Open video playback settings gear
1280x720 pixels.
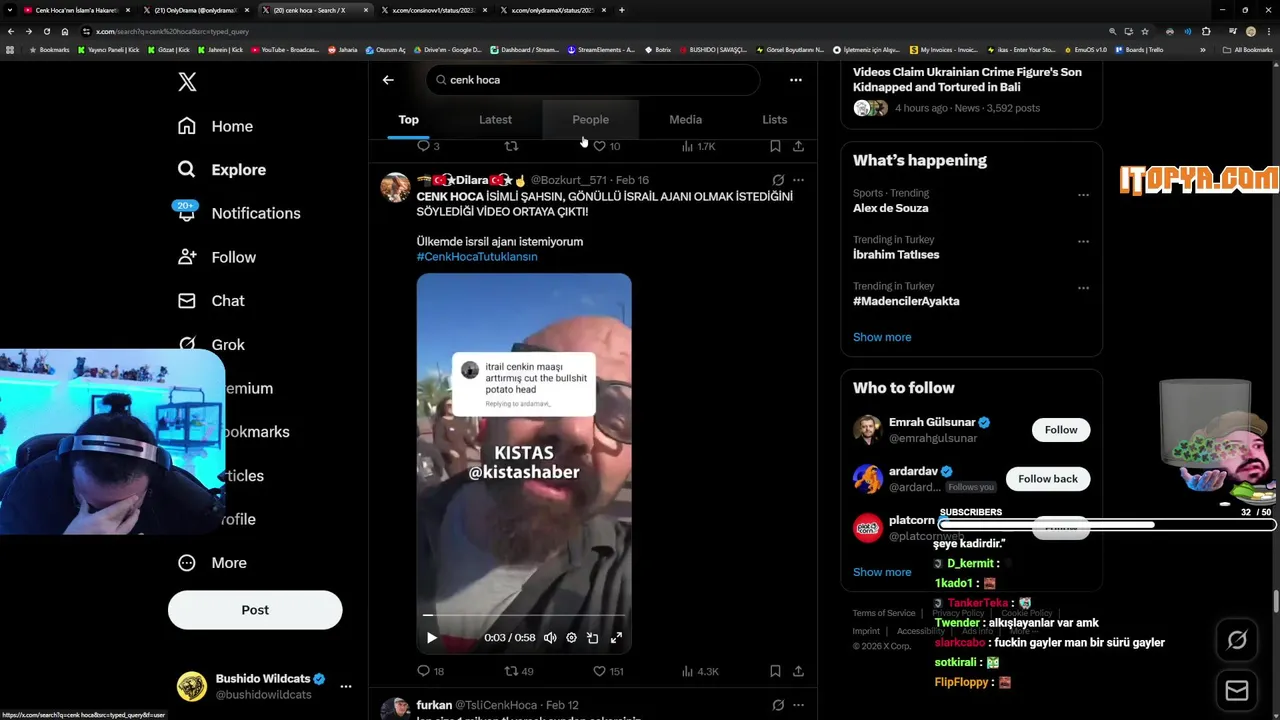[x=571, y=638]
